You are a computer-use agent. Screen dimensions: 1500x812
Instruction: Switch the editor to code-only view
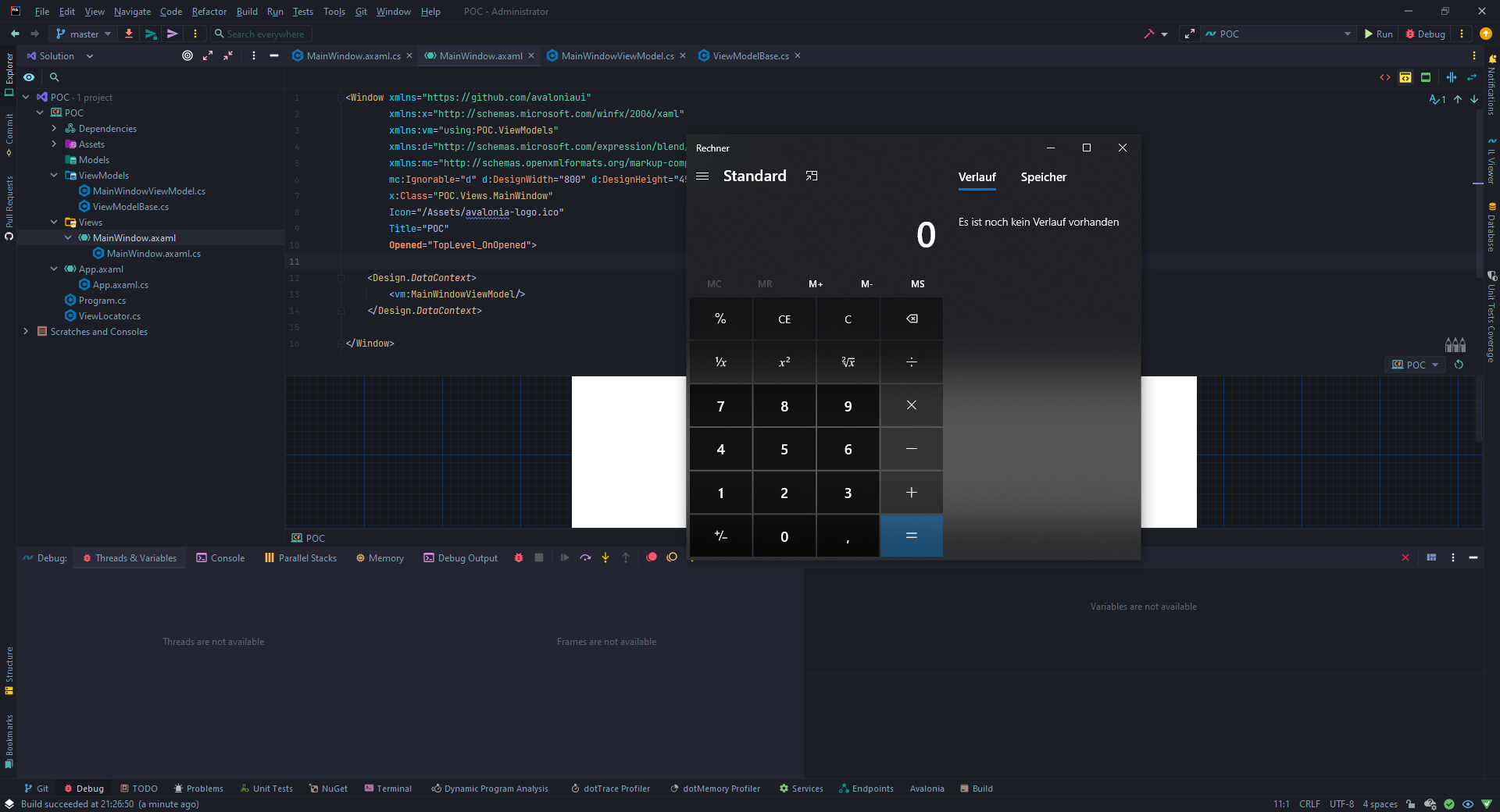pos(1385,77)
